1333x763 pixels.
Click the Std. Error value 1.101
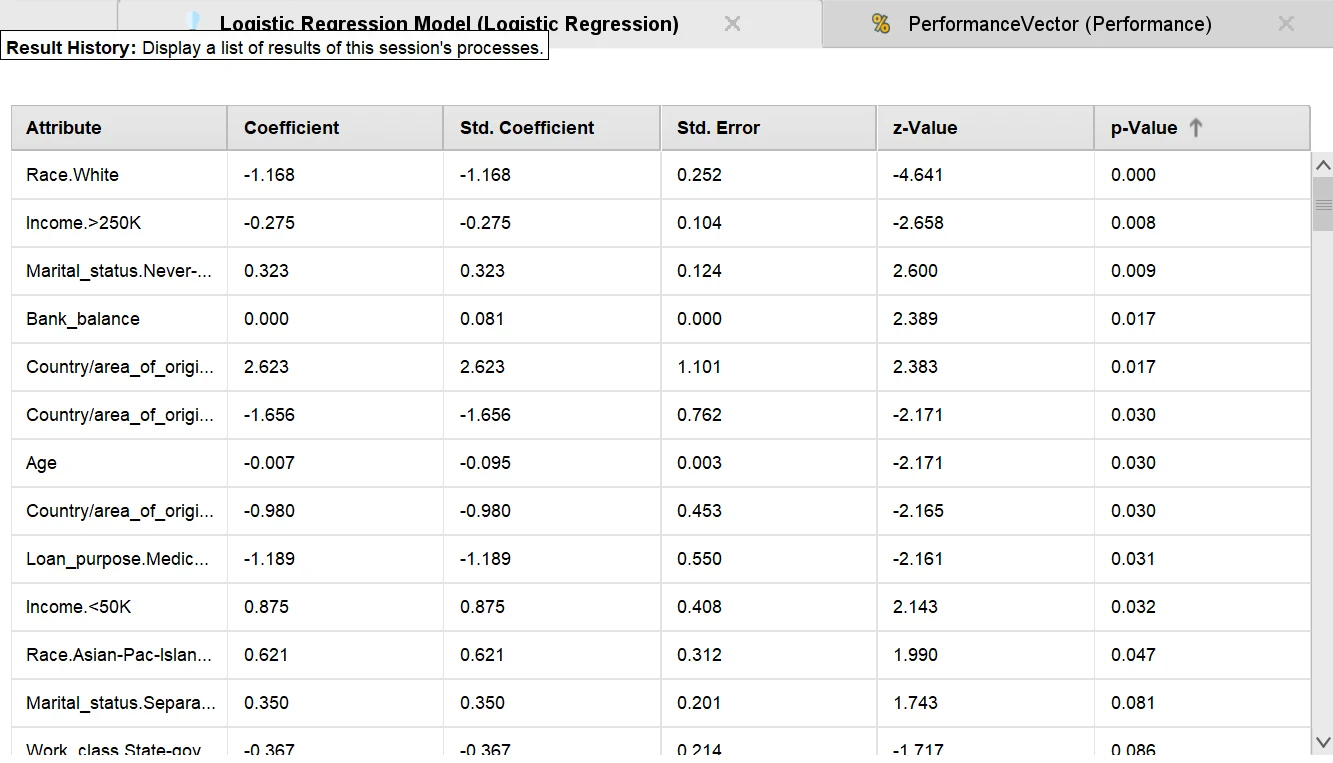(769, 367)
